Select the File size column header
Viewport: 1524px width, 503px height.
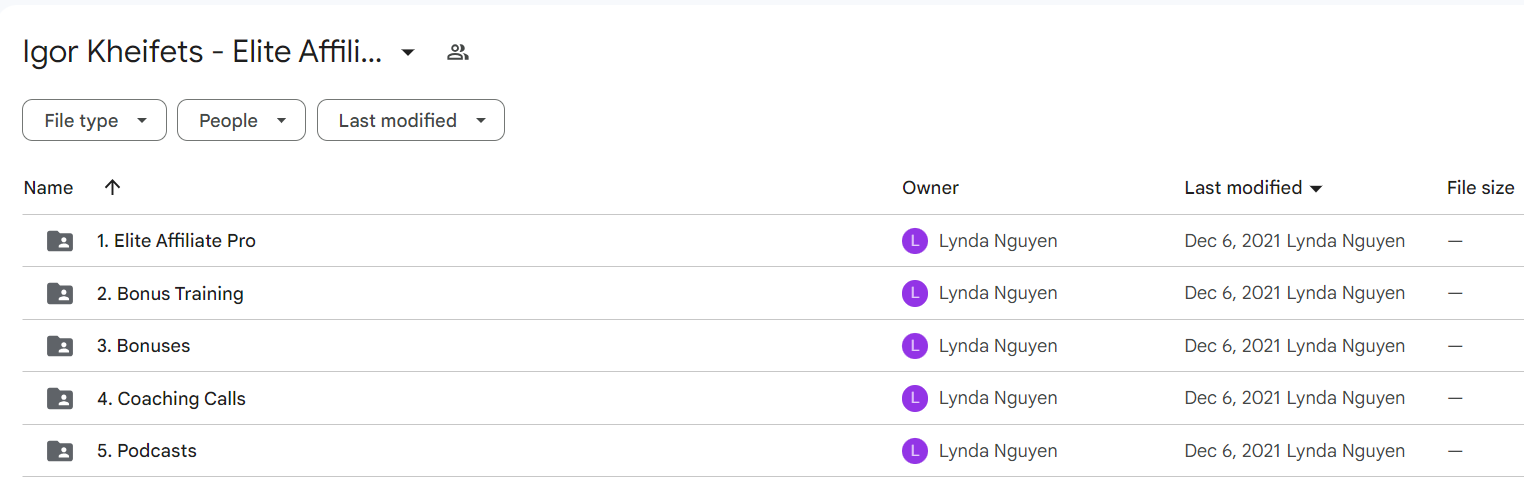1480,187
